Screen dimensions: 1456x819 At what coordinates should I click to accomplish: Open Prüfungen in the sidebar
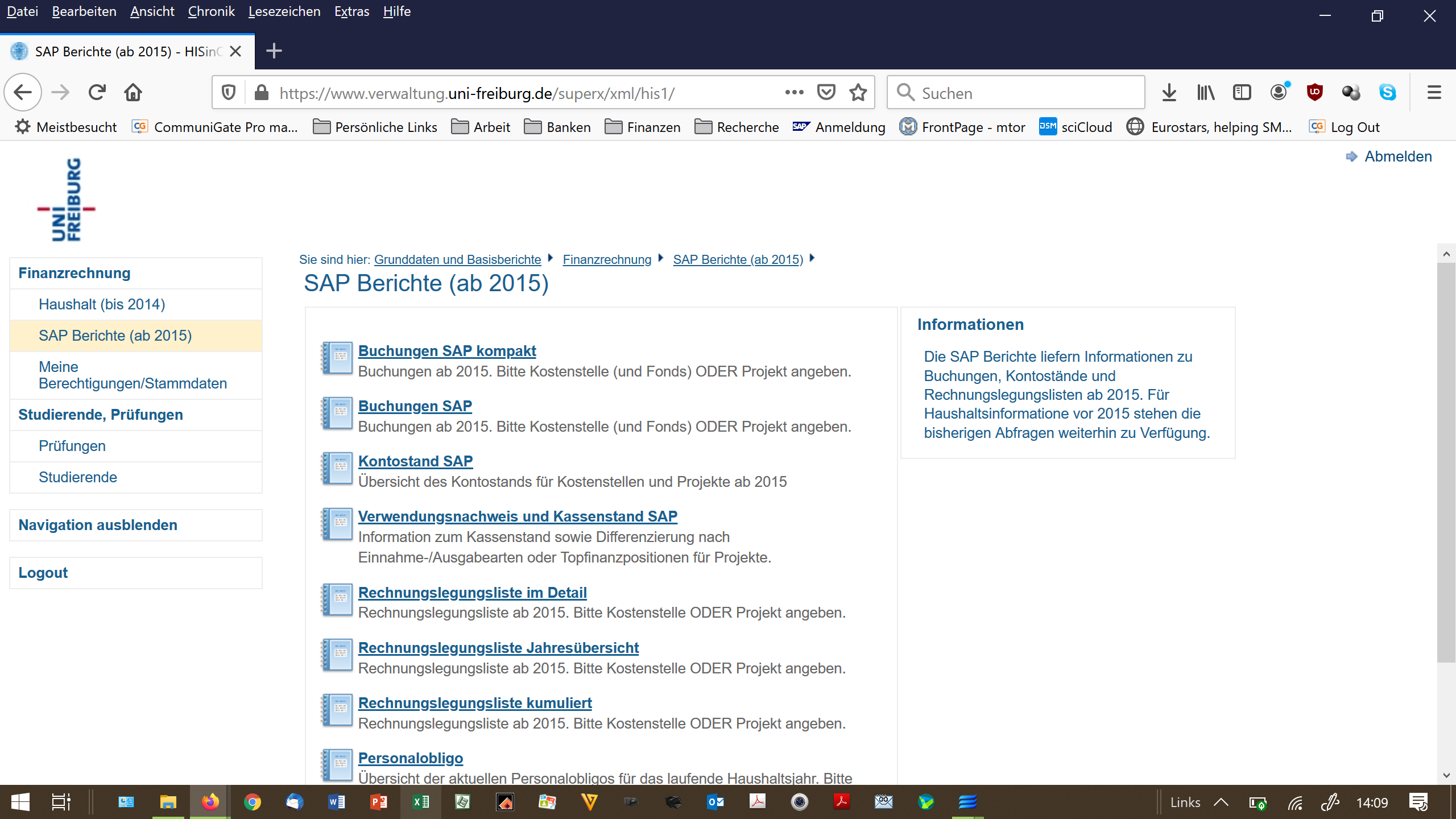136,446
